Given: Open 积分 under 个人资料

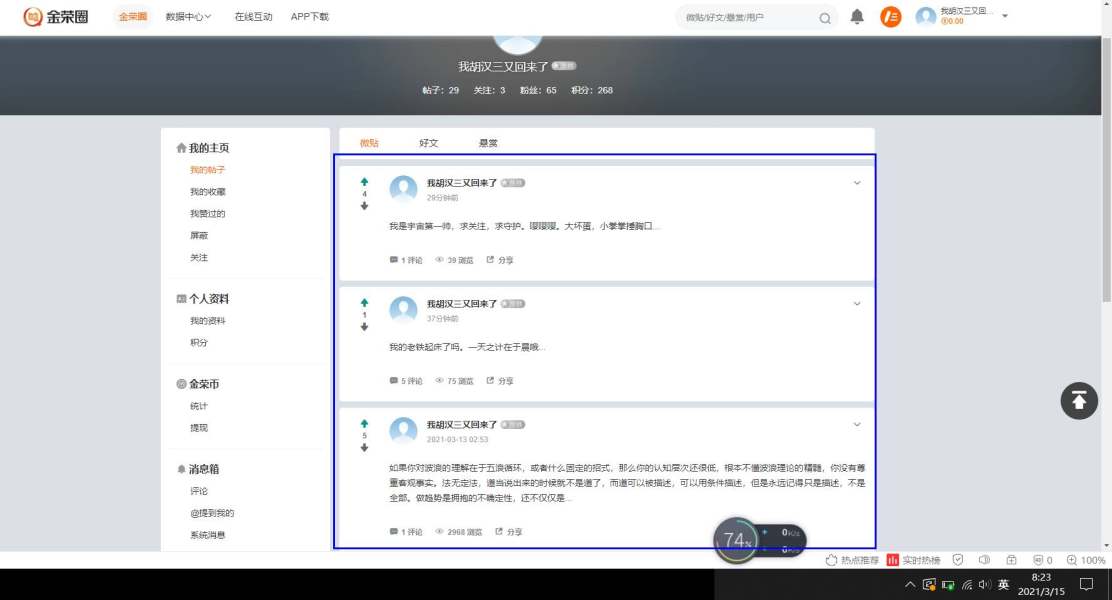Looking at the screenshot, I should pyautogui.click(x=199, y=343).
